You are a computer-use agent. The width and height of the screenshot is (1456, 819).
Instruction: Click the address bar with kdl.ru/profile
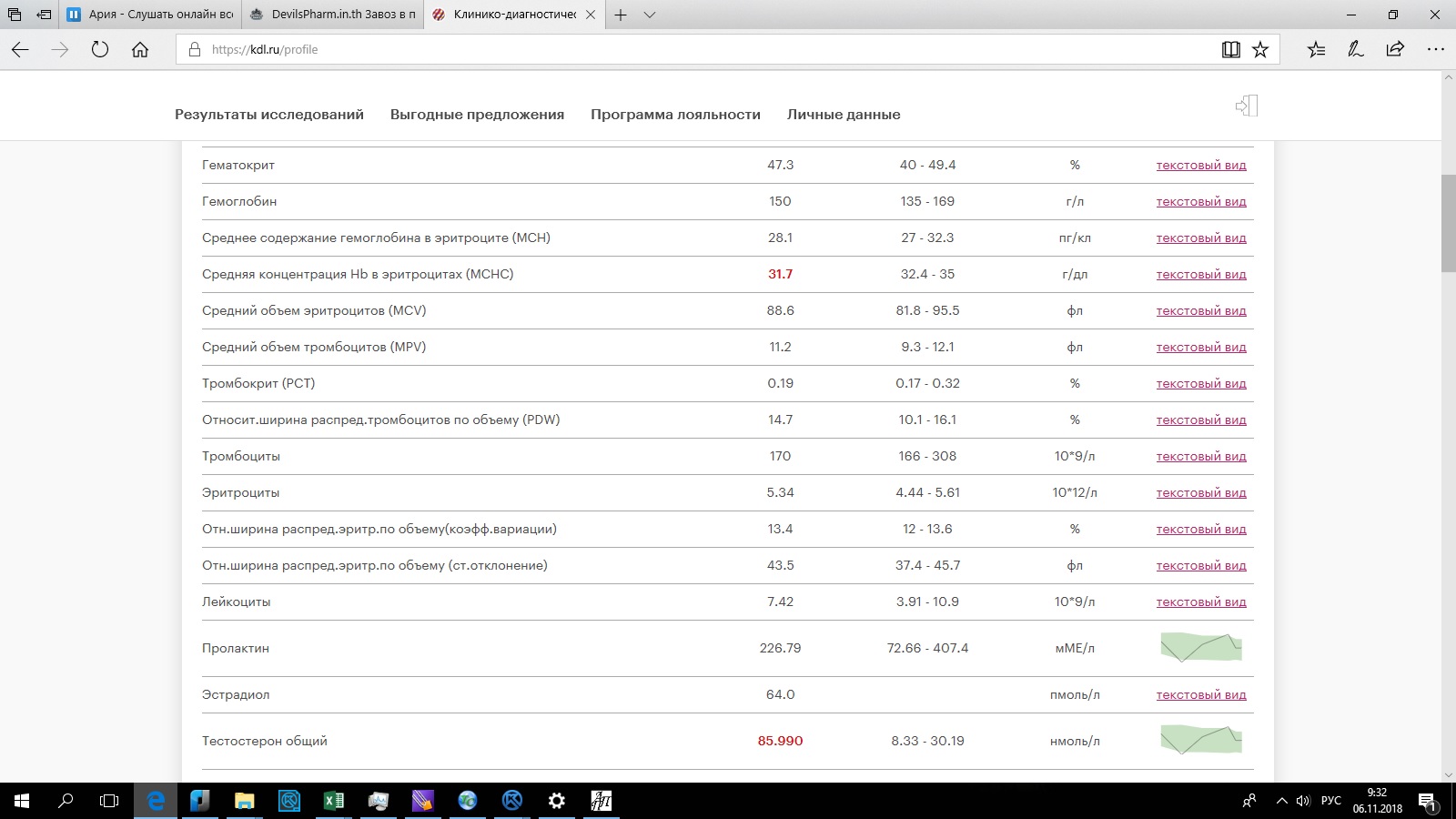[x=692, y=50]
